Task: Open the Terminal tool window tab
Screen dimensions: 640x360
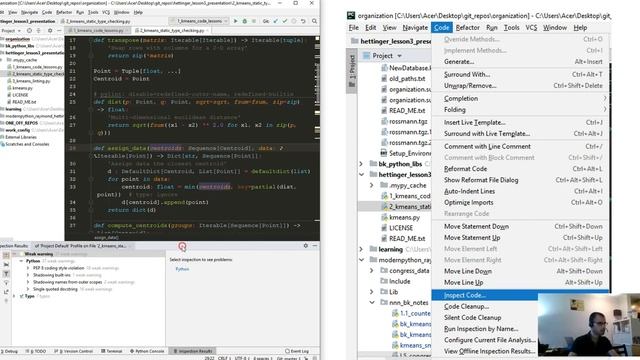Action: click(x=111, y=351)
